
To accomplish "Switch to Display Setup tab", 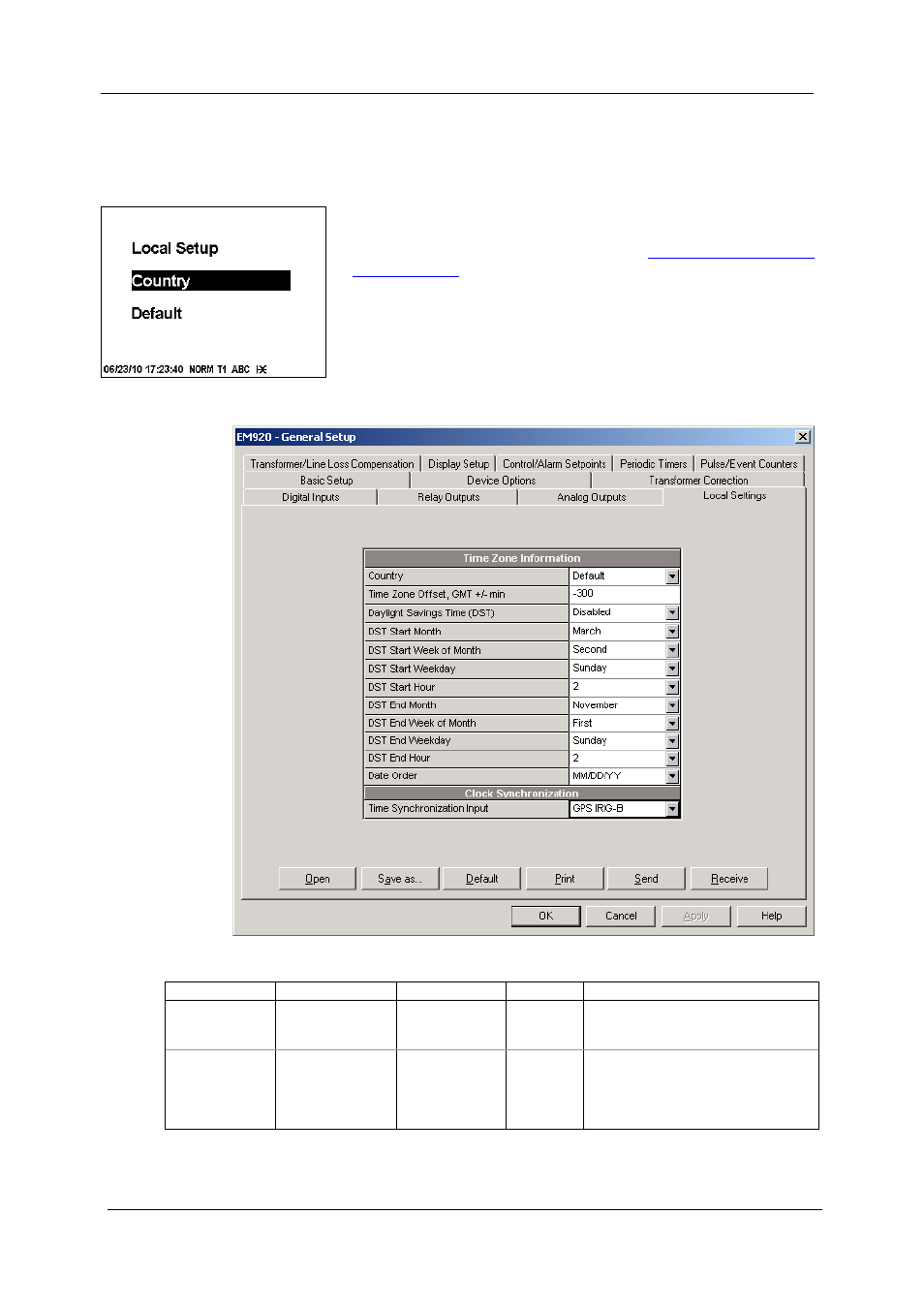I will (459, 464).
